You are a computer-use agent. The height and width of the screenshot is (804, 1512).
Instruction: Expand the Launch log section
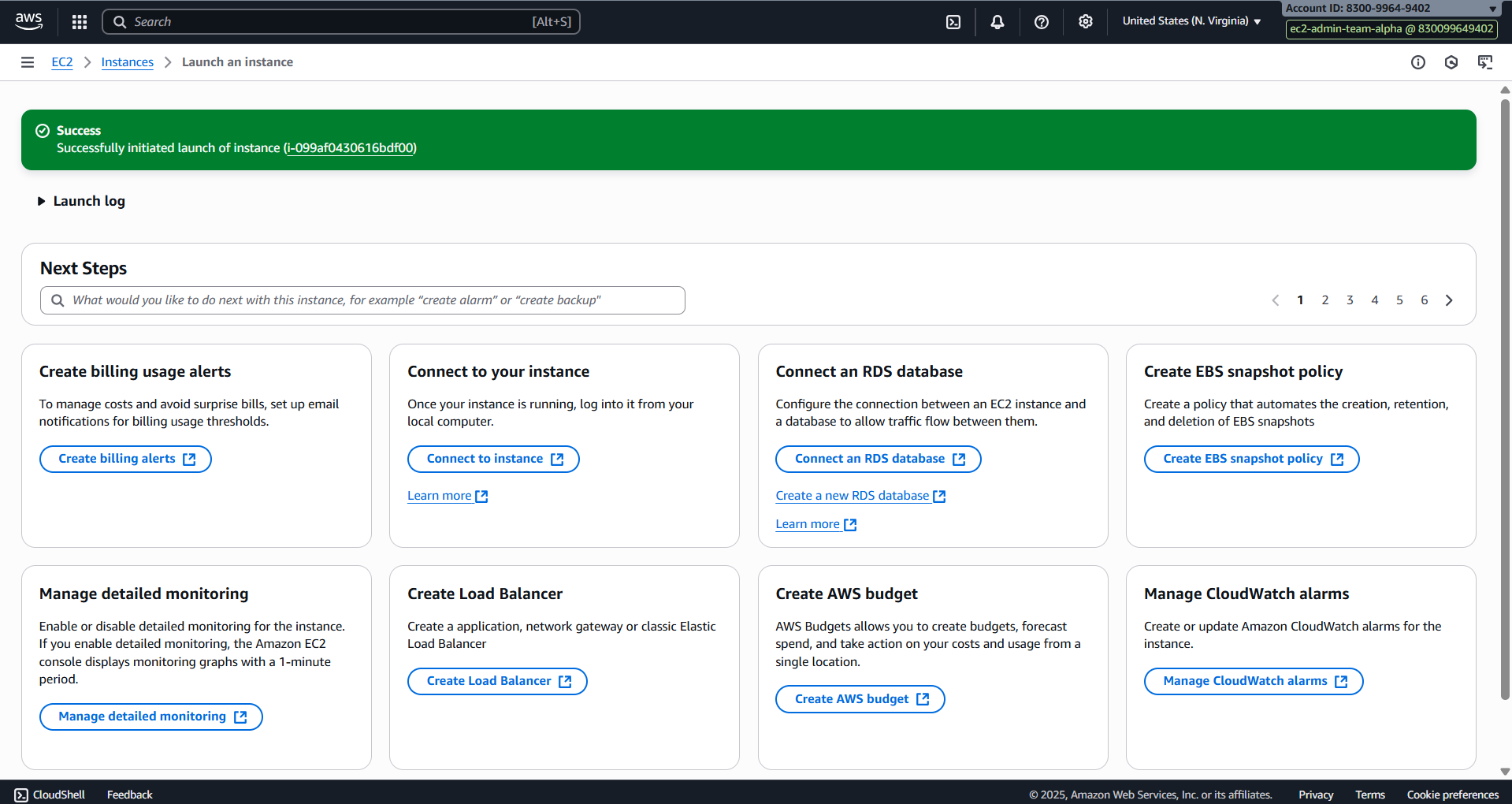coord(81,201)
